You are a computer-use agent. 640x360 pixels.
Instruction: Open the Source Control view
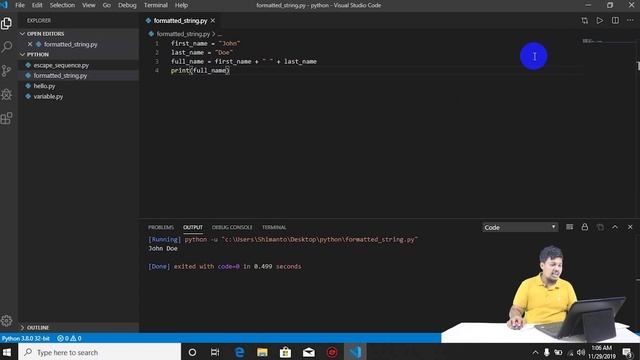click(7, 71)
